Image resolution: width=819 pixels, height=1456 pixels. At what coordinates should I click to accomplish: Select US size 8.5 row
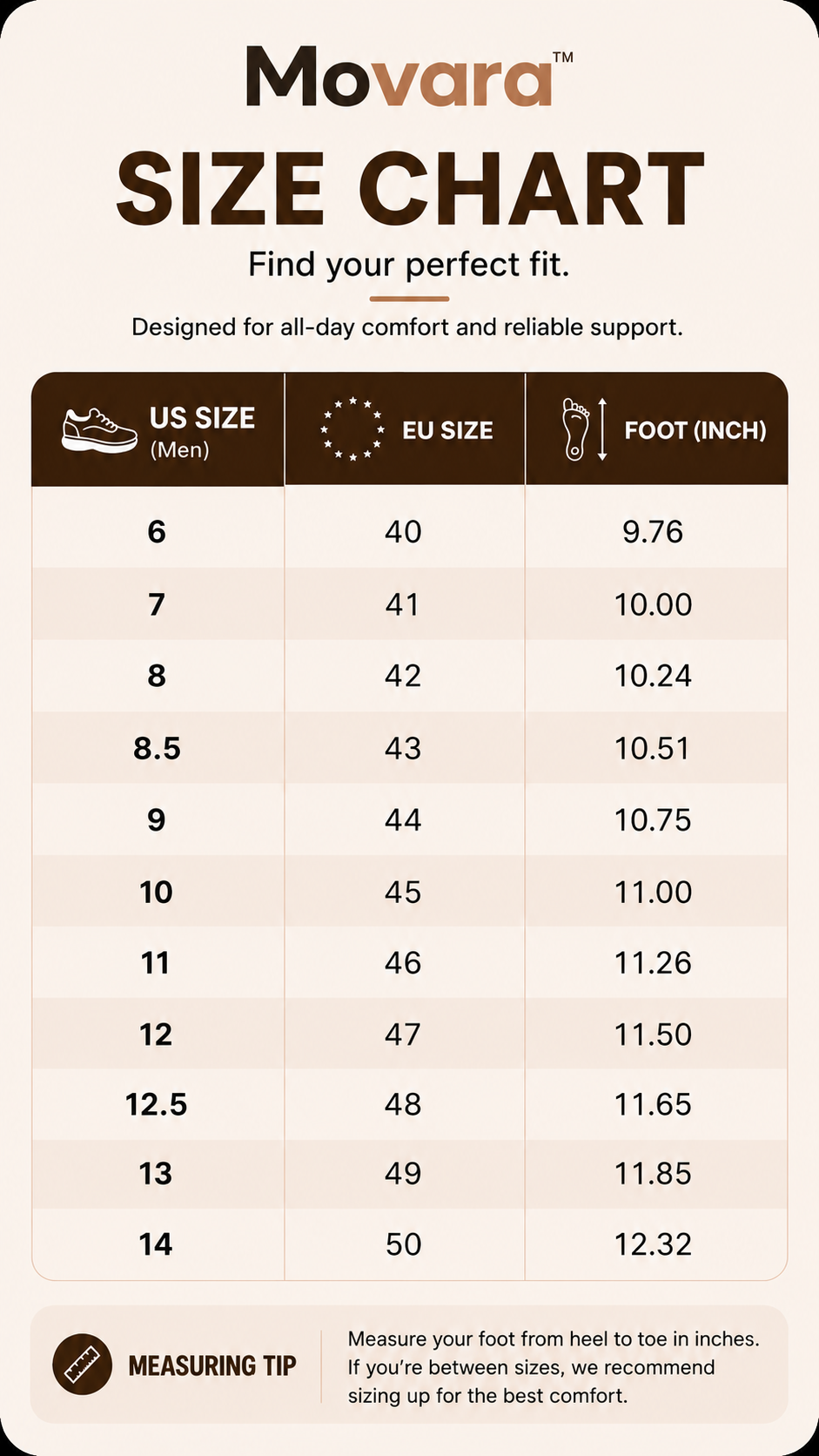click(x=409, y=748)
